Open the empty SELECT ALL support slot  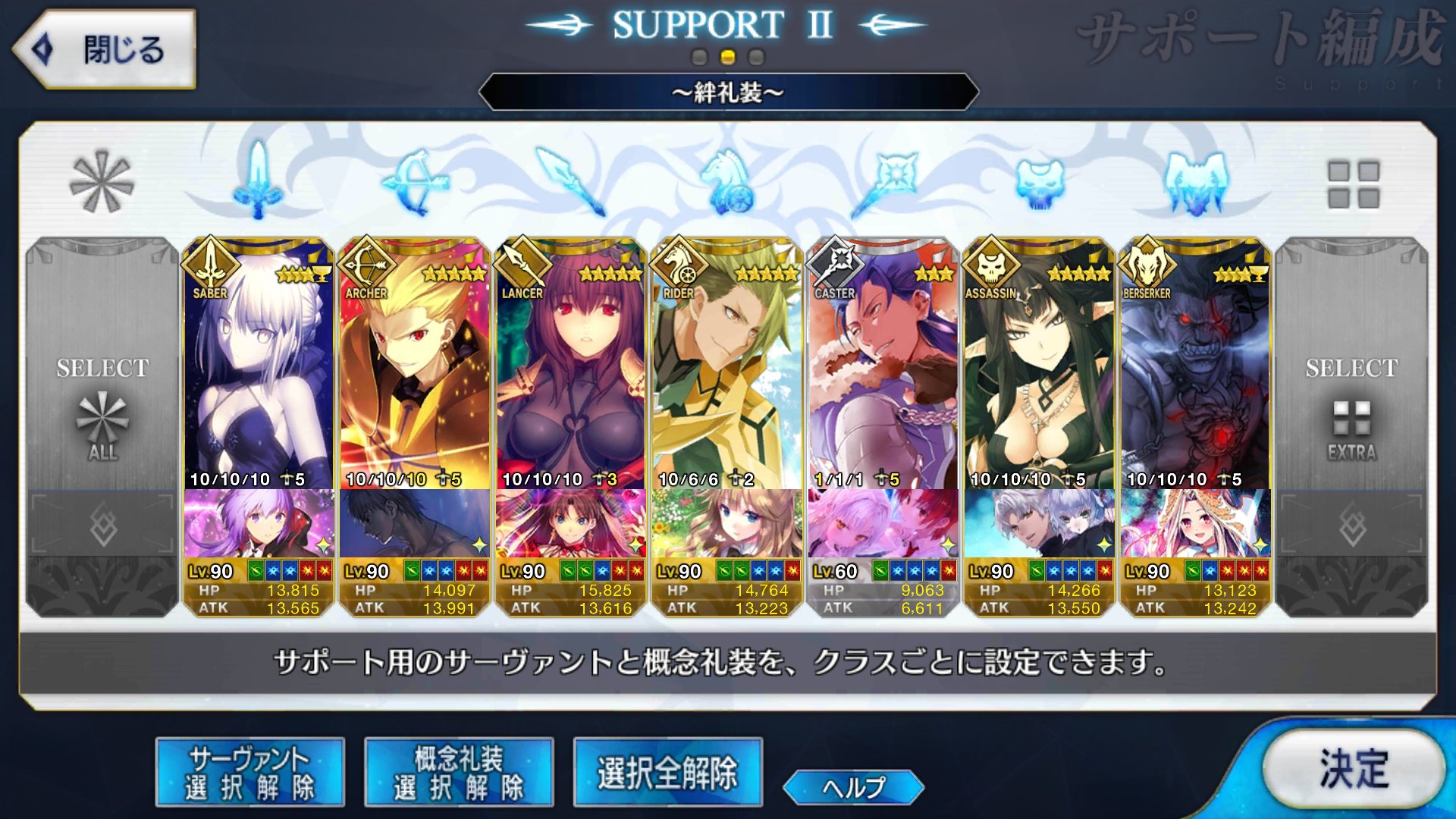tap(102, 427)
